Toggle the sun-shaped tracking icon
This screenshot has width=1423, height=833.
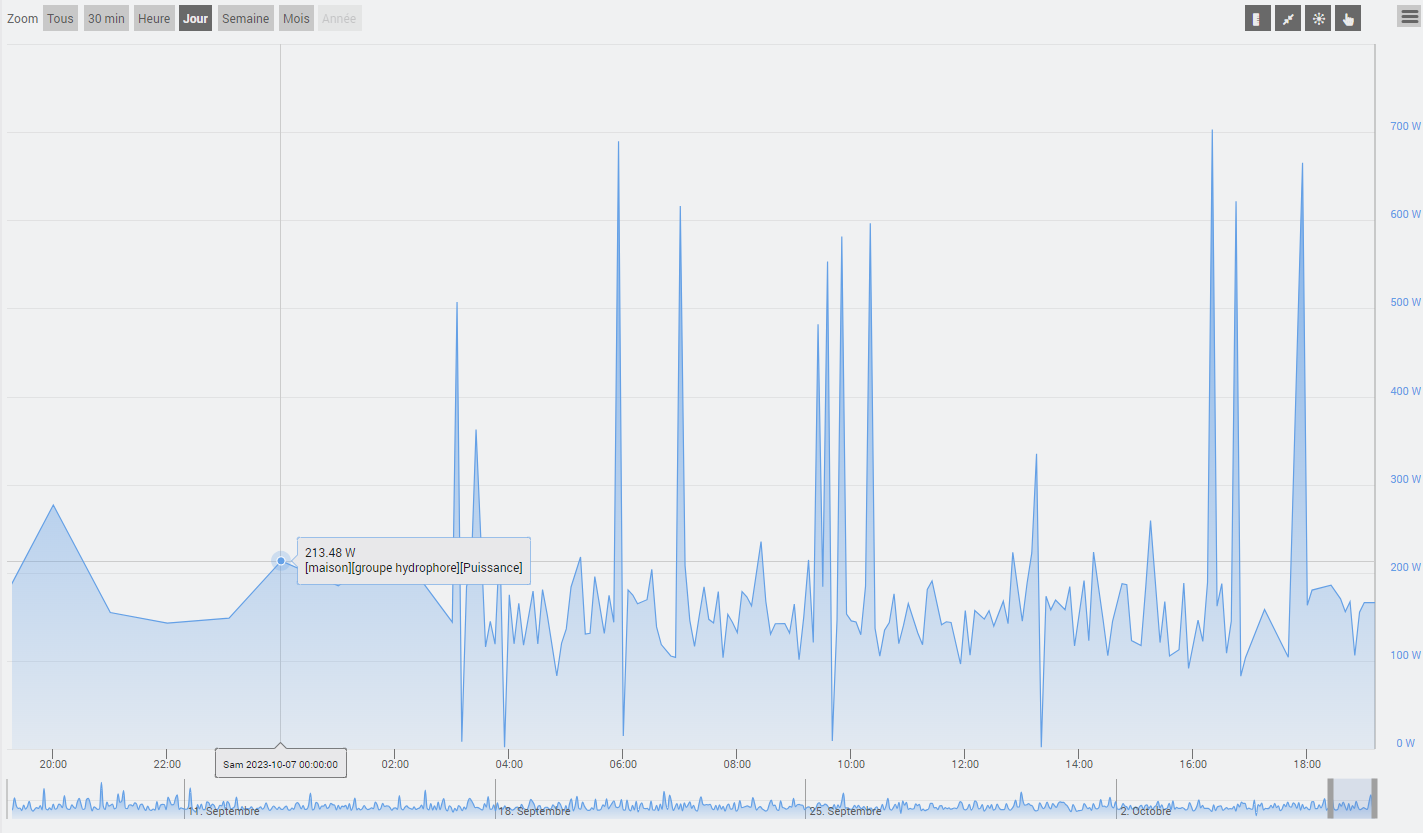point(1318,18)
